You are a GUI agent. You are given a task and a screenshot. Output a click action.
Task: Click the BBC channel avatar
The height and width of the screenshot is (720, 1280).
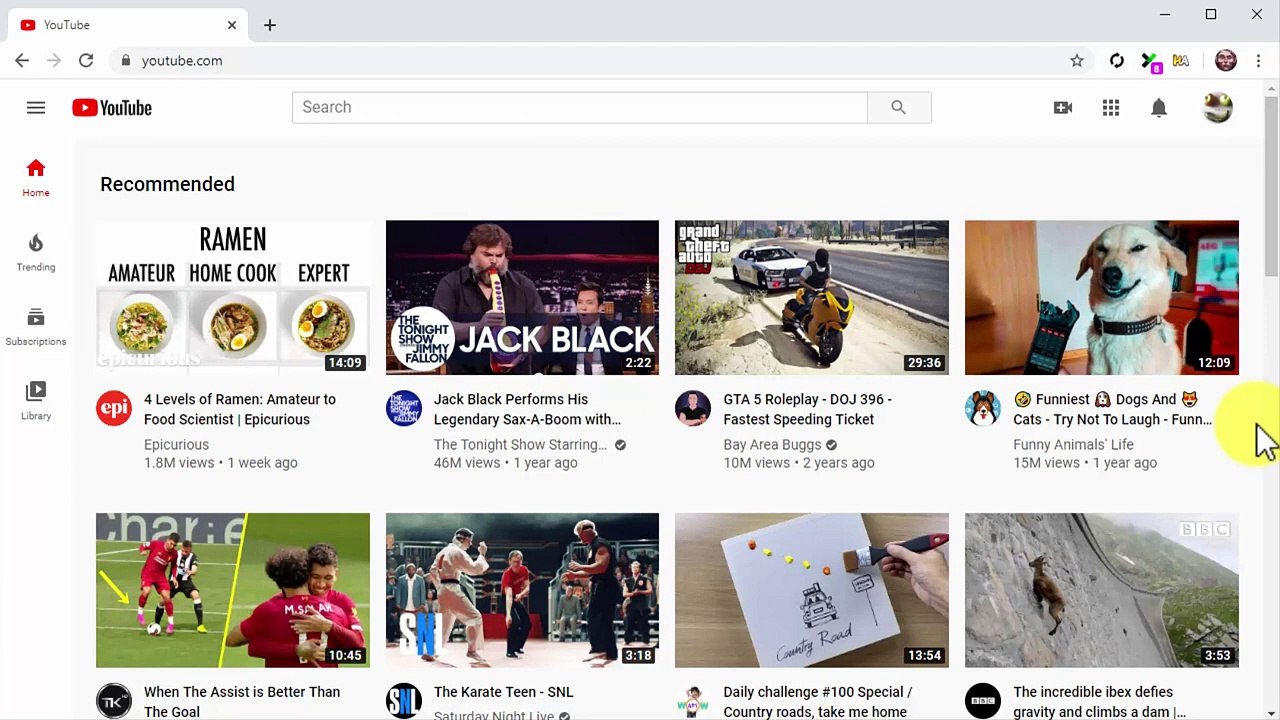pos(983,701)
